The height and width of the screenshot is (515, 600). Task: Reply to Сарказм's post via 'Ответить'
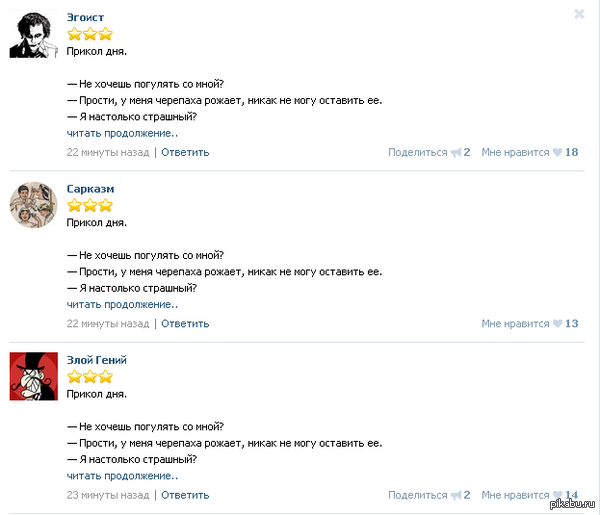(185, 324)
